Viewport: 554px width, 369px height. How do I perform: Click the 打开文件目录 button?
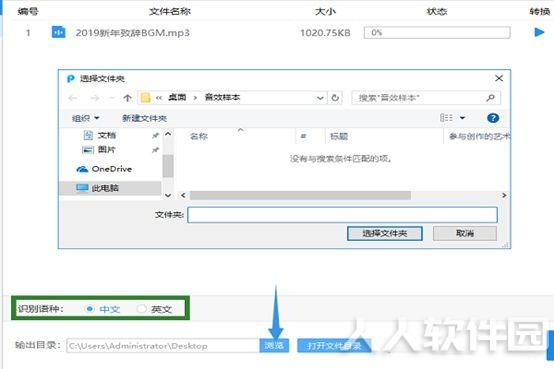point(334,346)
